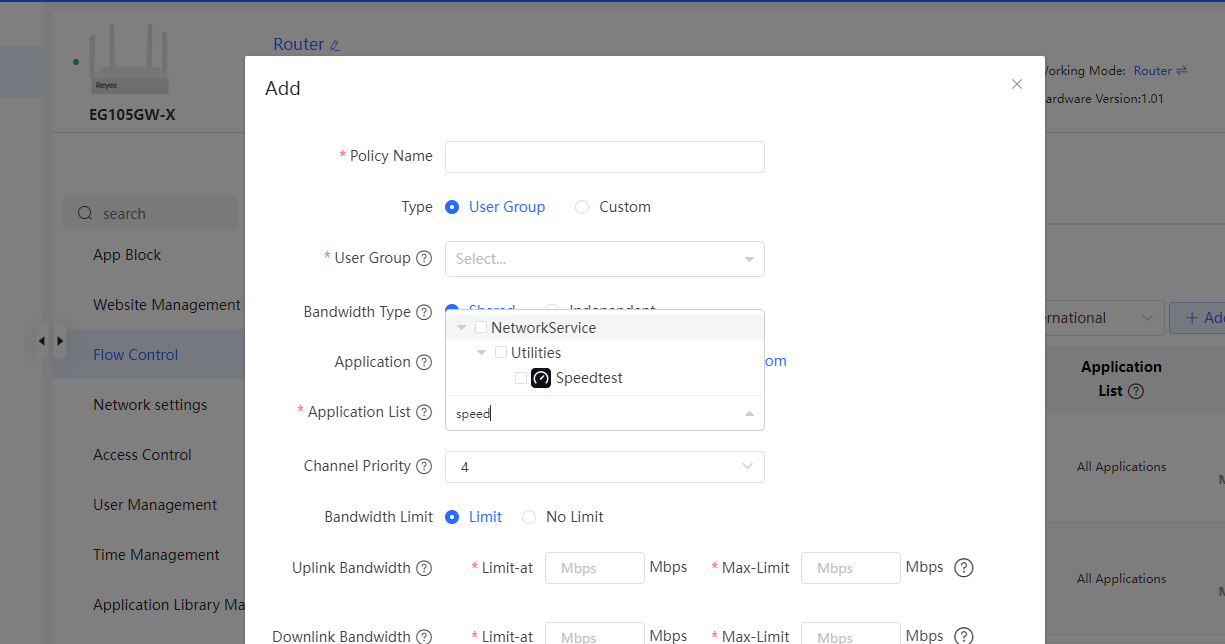Open User Management in sidebar
Screen dimensions: 1225x644
pos(155,505)
